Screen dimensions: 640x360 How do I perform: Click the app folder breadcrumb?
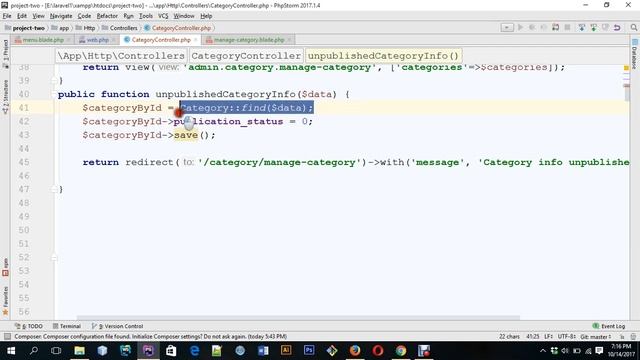[60, 28]
